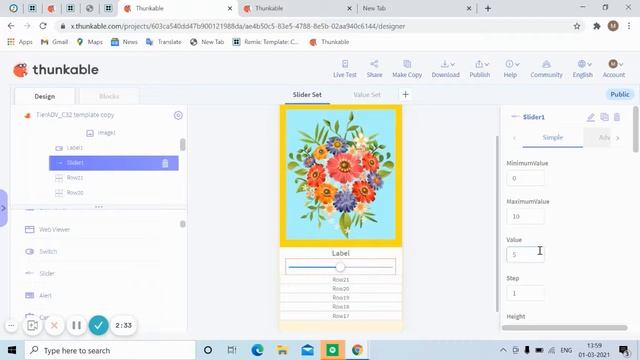Viewport: 640px width, 360px height.
Task: Open the Community page
Action: tap(546, 69)
